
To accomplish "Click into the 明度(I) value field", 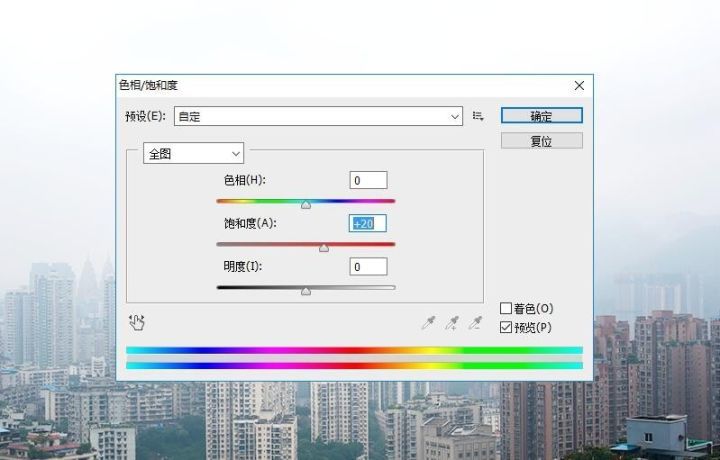I will click(x=368, y=266).
